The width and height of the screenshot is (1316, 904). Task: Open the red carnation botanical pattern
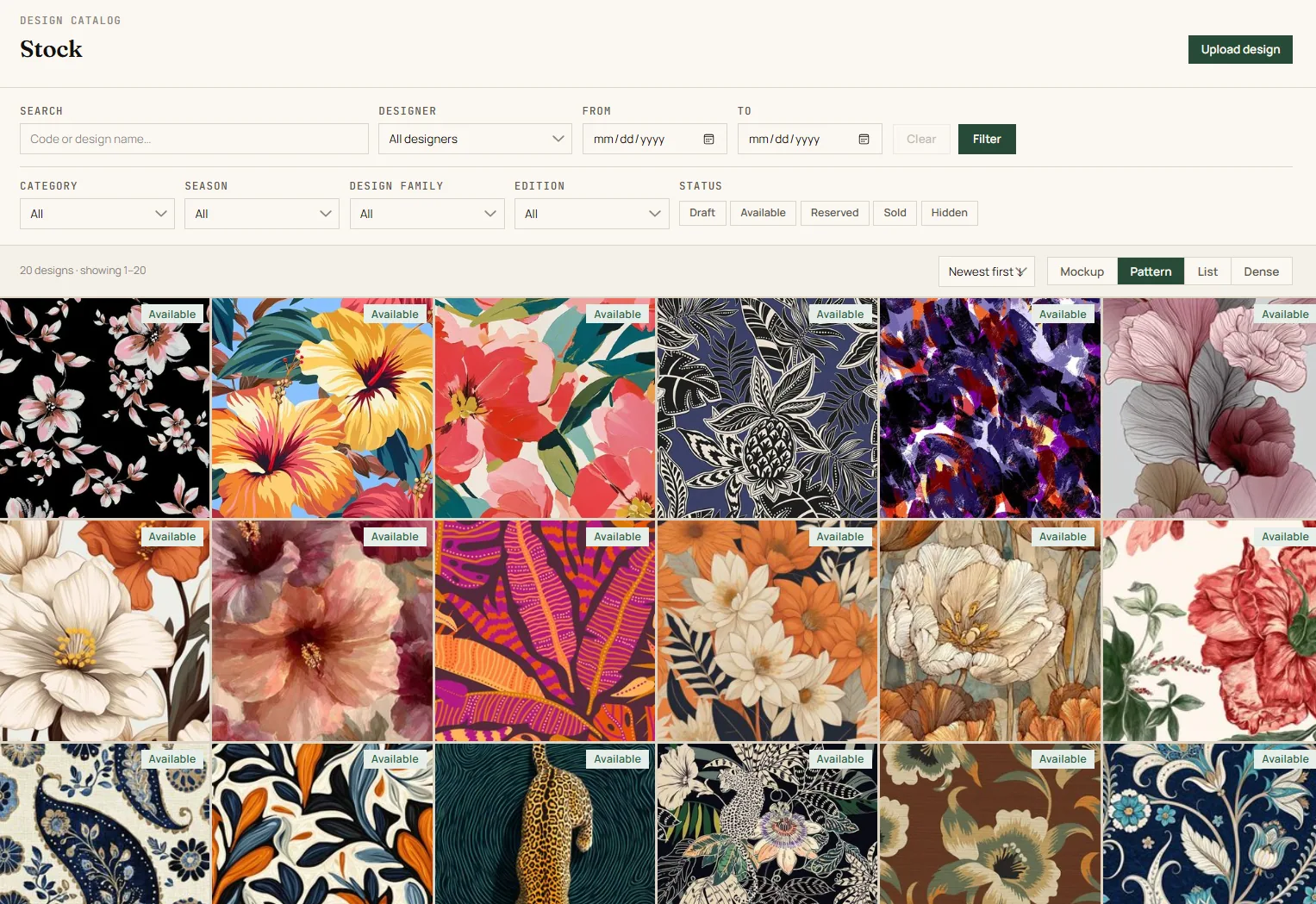[1209, 631]
